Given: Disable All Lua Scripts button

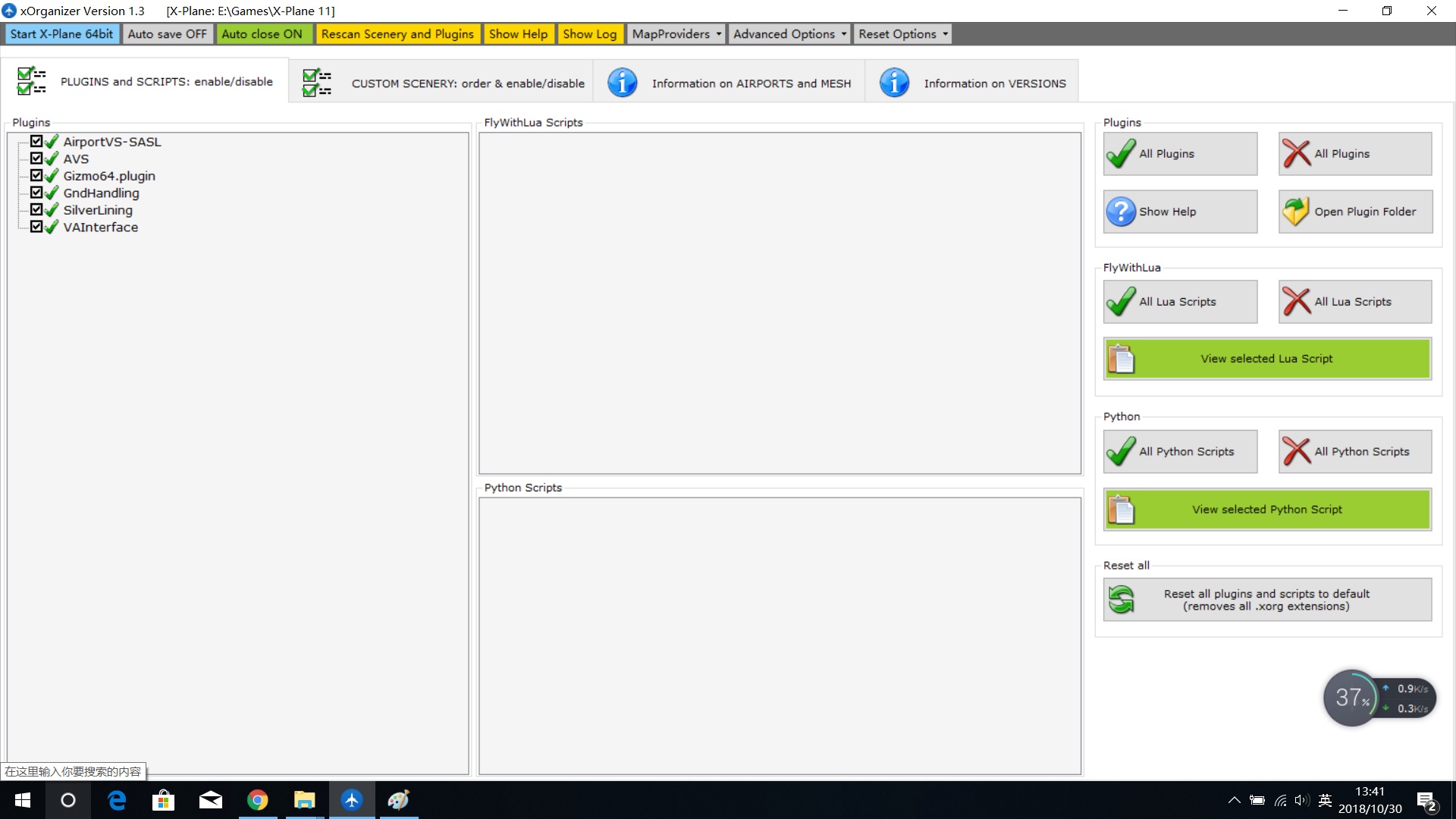Looking at the screenshot, I should pyautogui.click(x=1355, y=302).
